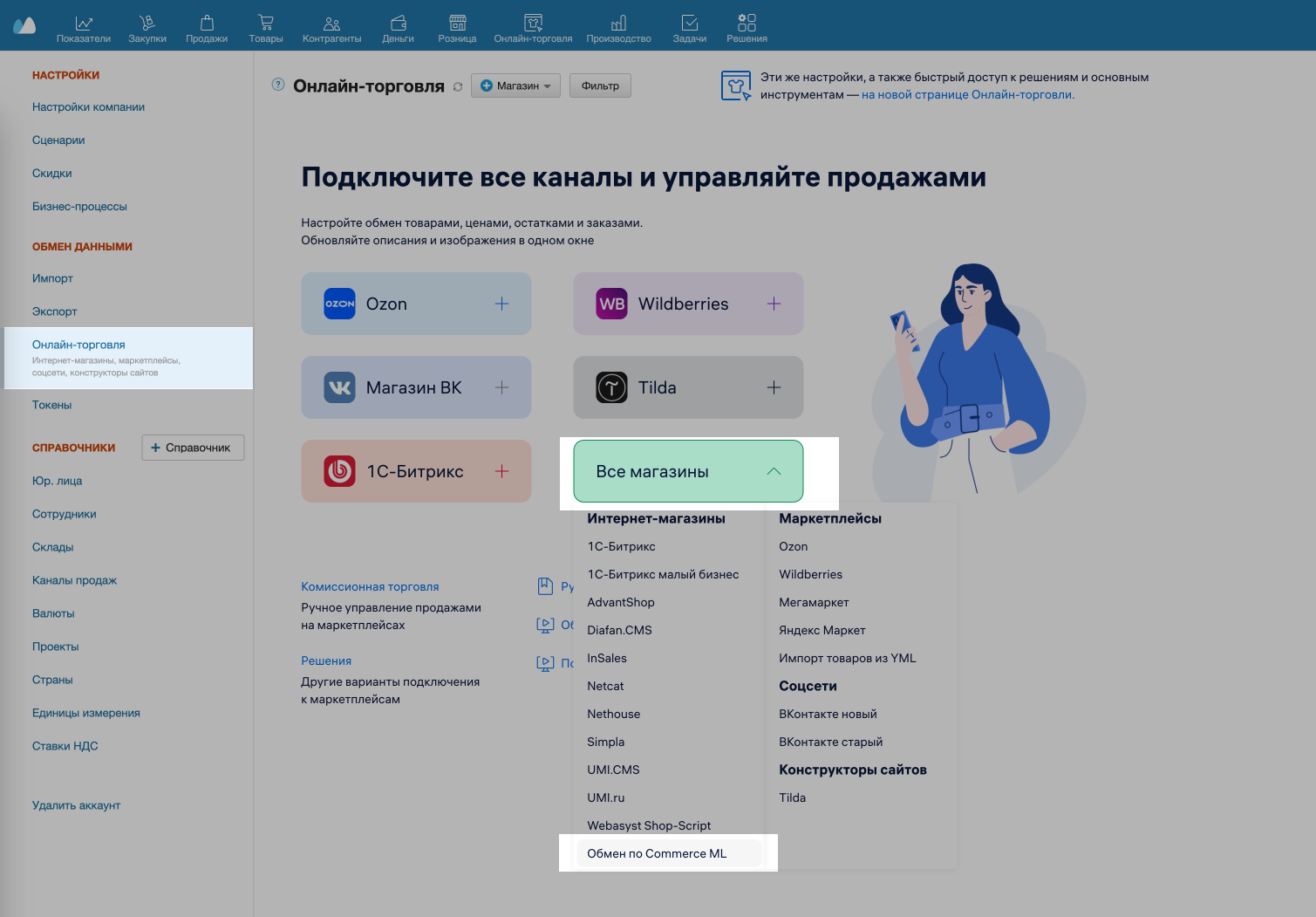
Task: Choose Обмен по Commerce ML option
Action: [x=669, y=853]
